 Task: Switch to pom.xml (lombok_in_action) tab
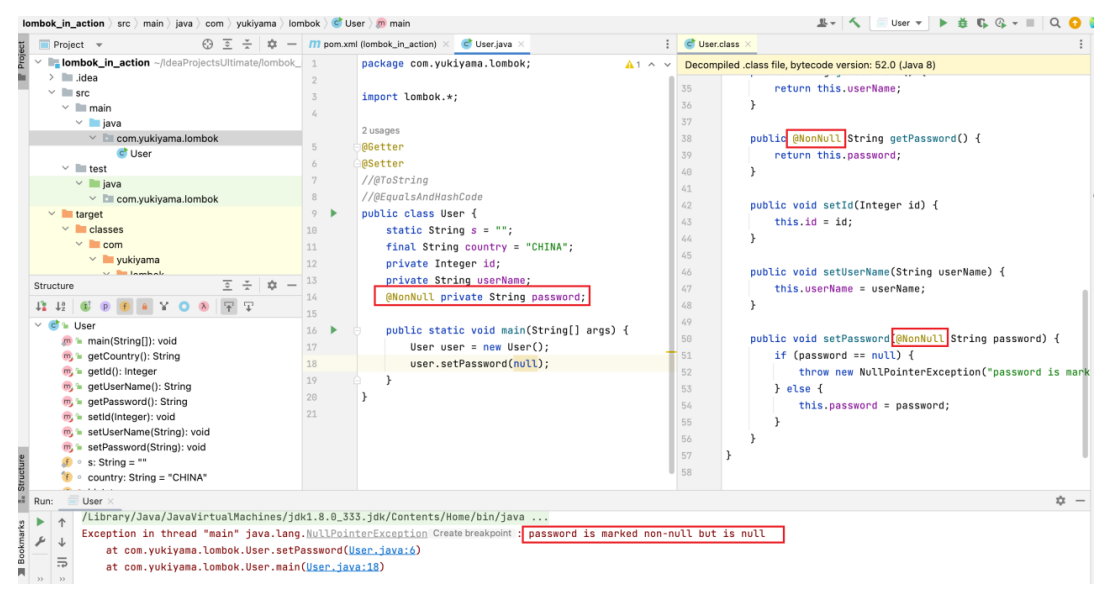(380, 44)
